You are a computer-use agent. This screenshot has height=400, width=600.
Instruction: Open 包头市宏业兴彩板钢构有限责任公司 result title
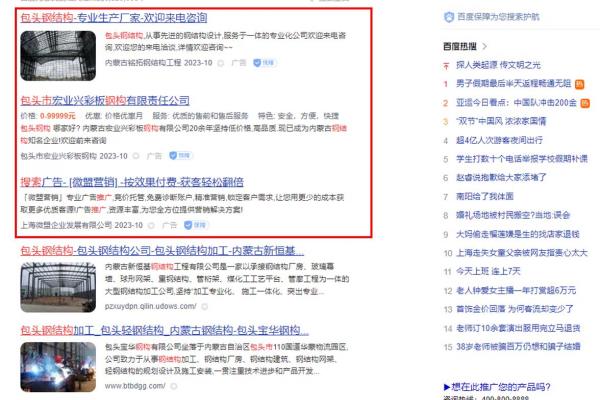click(x=105, y=101)
